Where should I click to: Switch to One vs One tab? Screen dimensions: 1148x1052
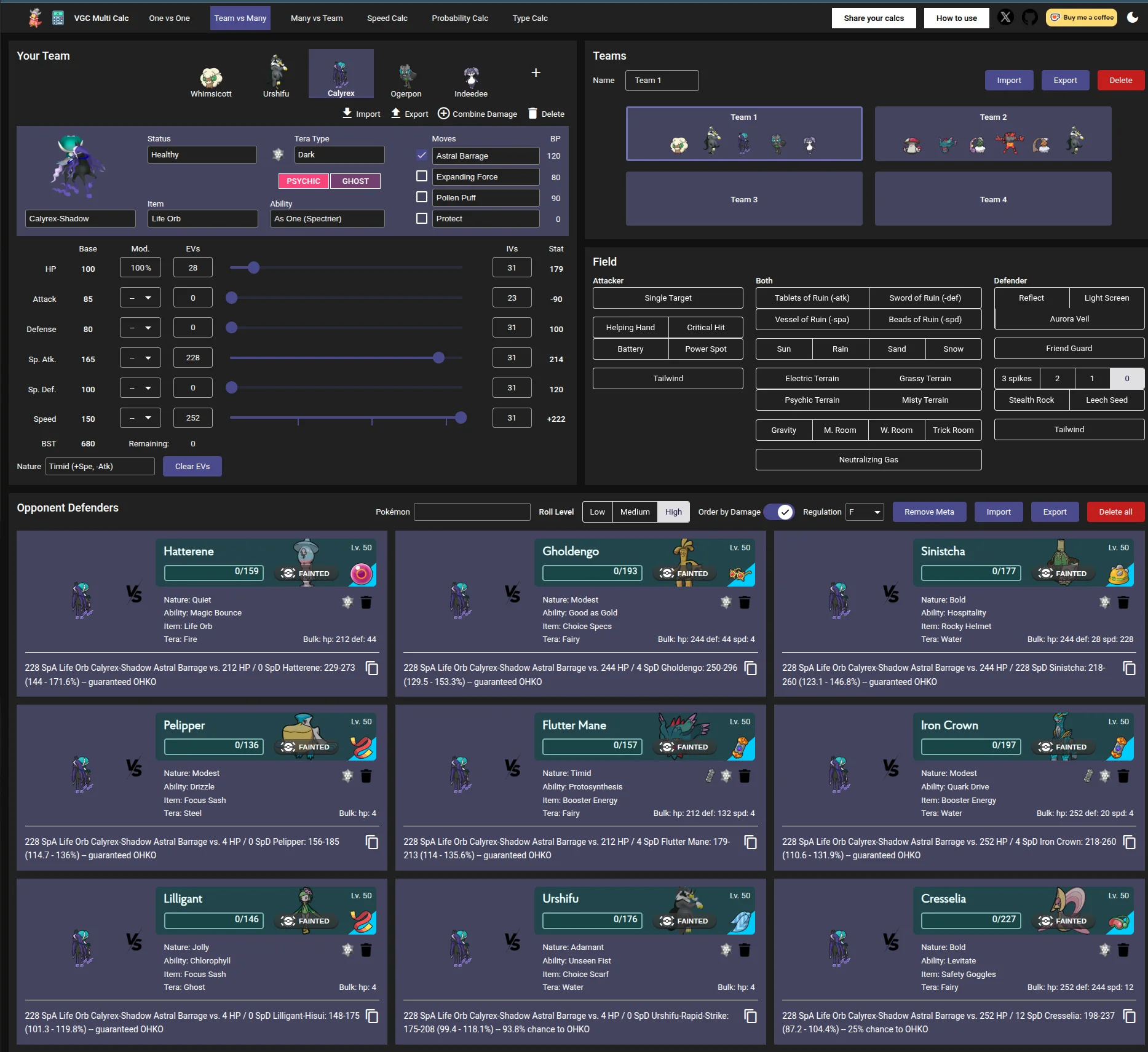click(169, 18)
